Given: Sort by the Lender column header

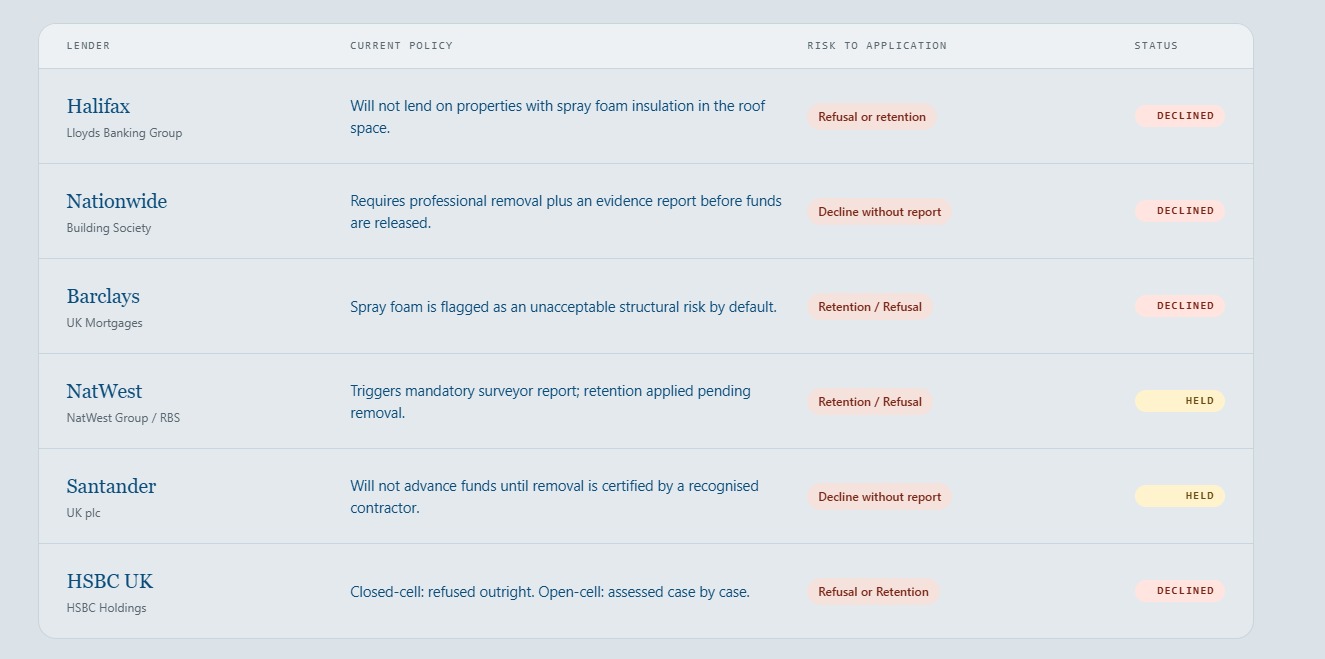Looking at the screenshot, I should 88,46.
